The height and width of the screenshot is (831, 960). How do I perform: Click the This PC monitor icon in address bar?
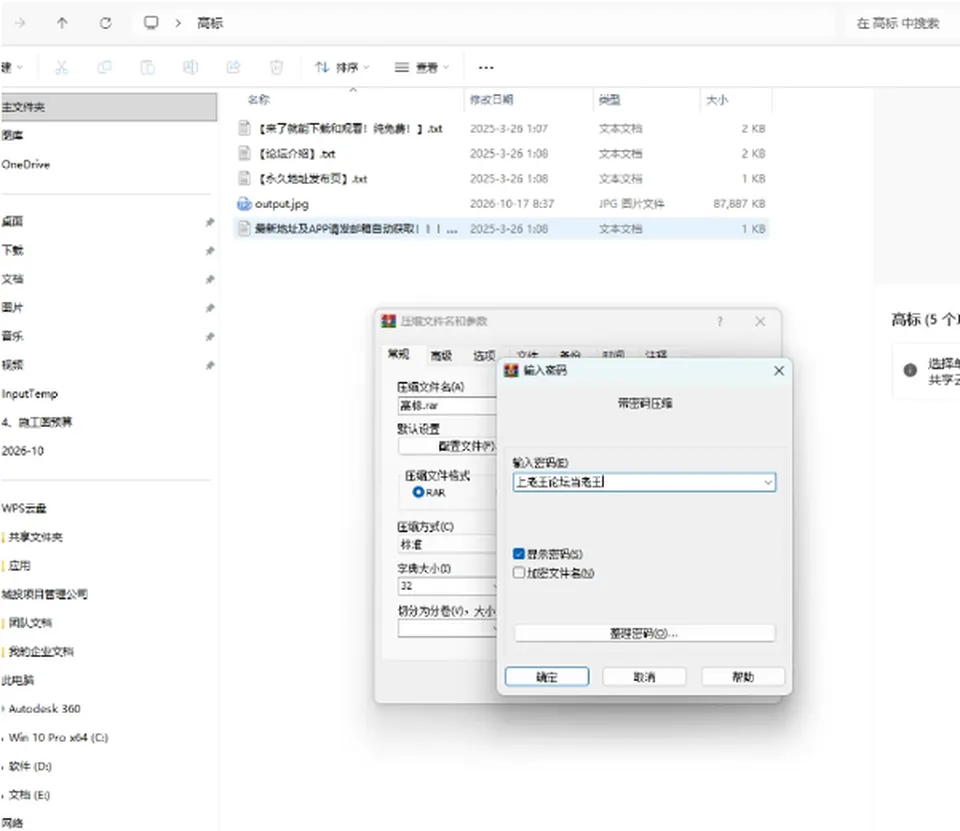(151, 23)
